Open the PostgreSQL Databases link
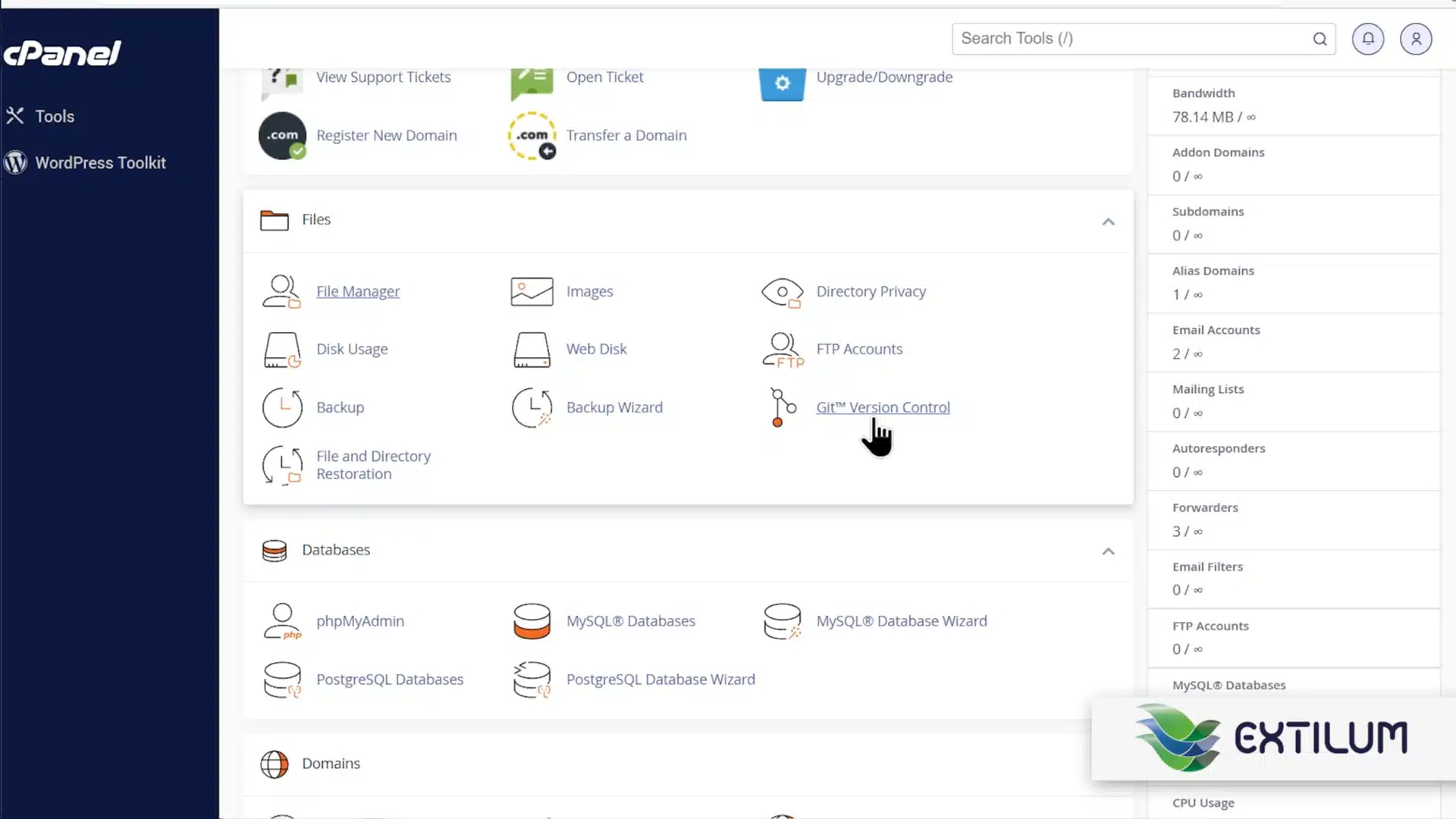The height and width of the screenshot is (819, 1456). coord(390,679)
